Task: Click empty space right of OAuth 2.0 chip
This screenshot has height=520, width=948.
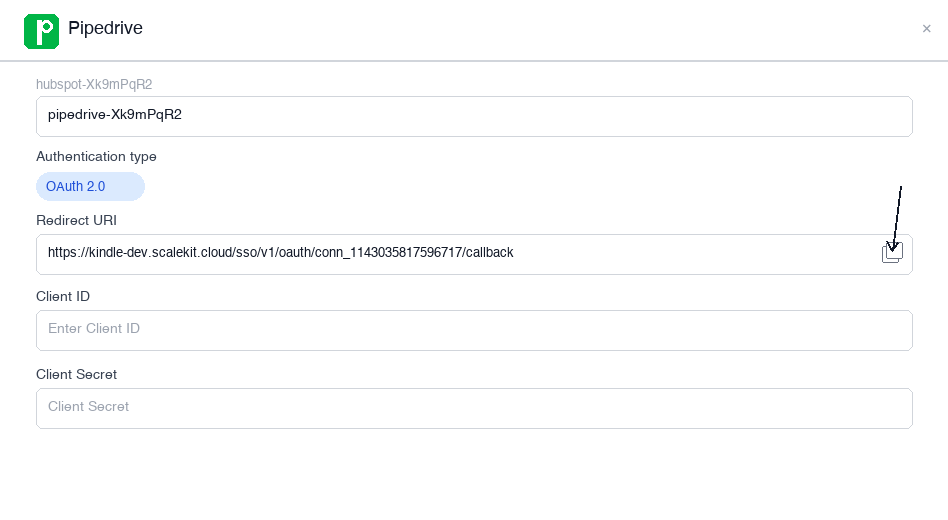Action: 500,186
